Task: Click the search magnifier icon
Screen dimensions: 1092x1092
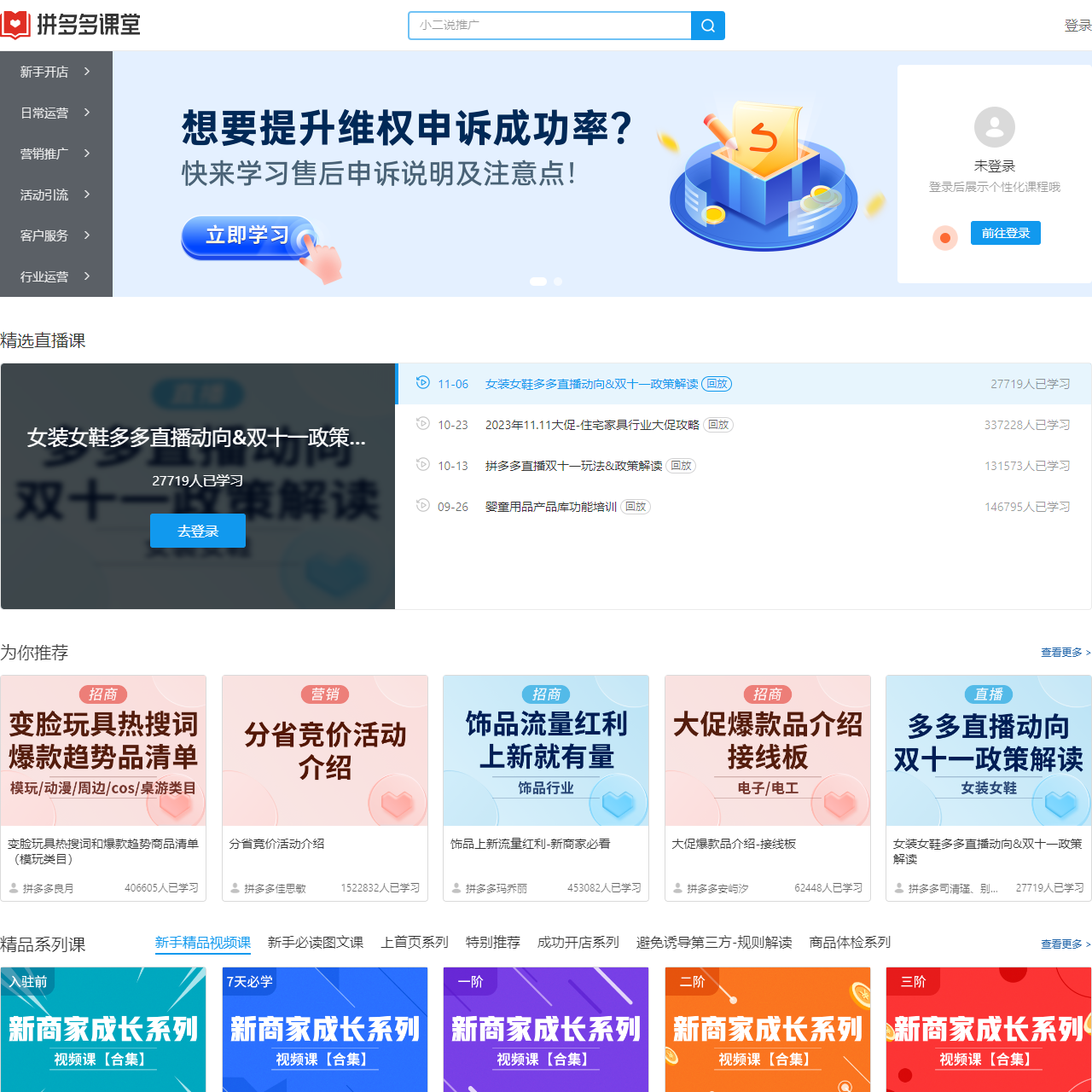Action: click(x=707, y=26)
